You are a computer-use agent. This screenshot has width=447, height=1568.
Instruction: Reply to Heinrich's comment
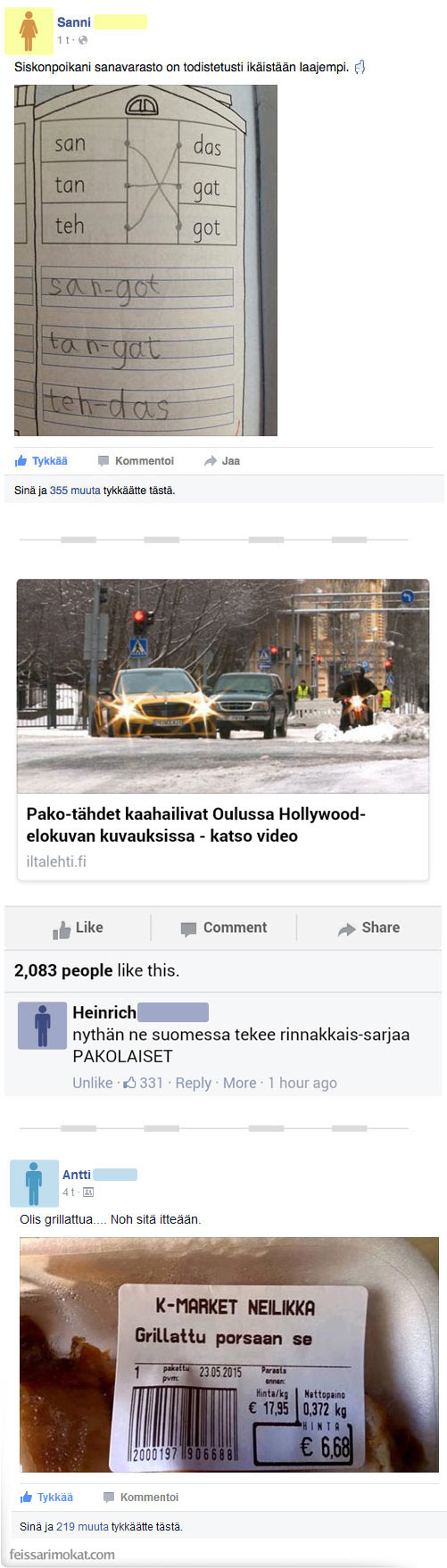pos(194,1083)
